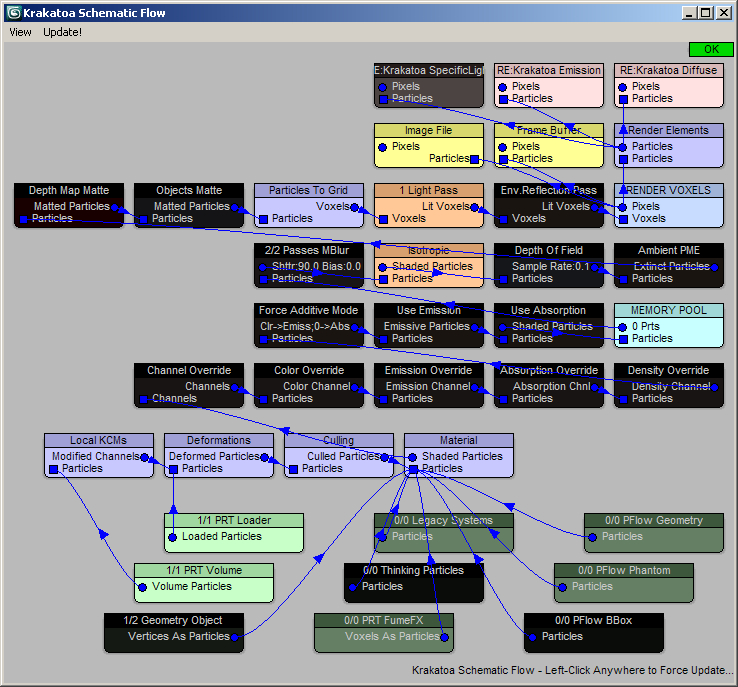This screenshot has height=687, width=738.
Task: Click the 0/0 Legacy Systems node header
Action: [444, 520]
